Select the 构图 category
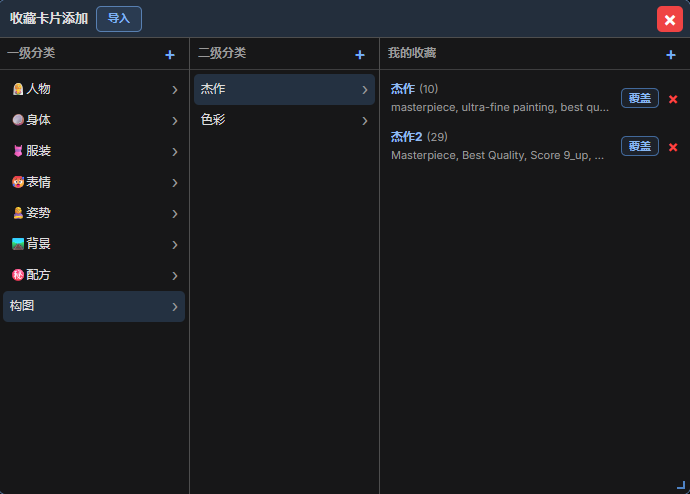Screen dimensions: 690x494 [94, 306]
